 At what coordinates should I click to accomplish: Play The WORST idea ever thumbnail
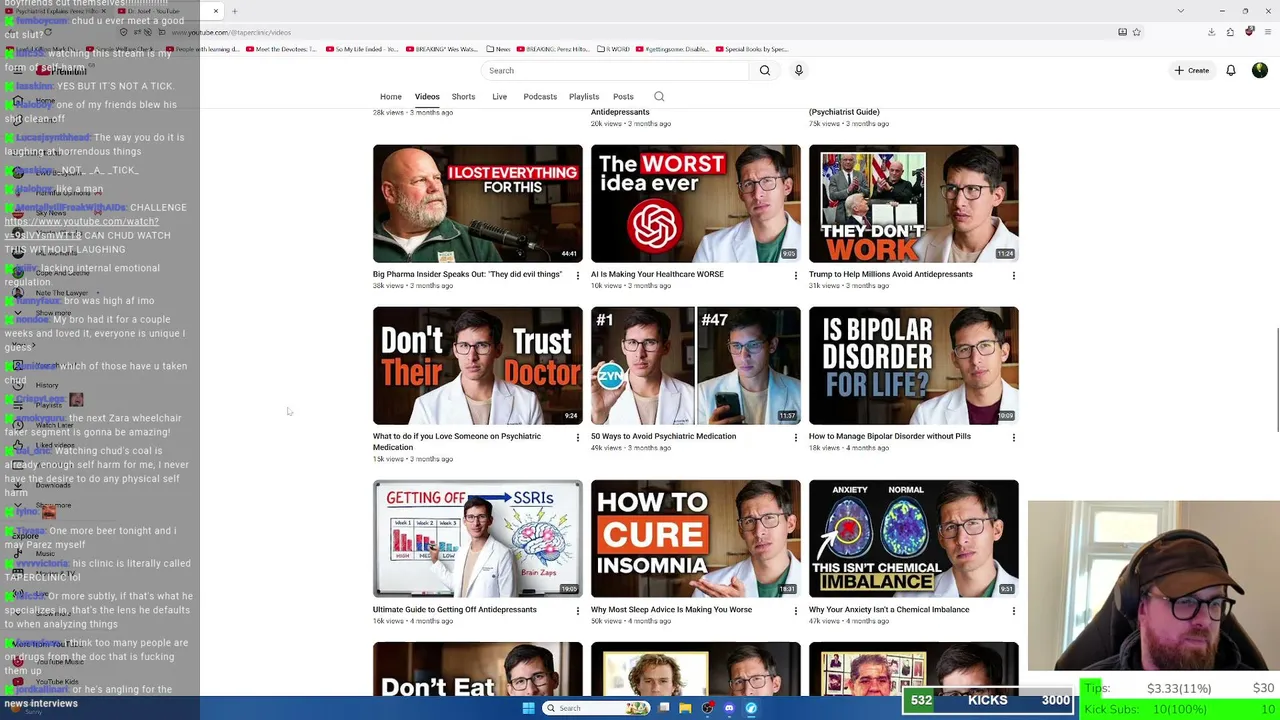pos(696,204)
